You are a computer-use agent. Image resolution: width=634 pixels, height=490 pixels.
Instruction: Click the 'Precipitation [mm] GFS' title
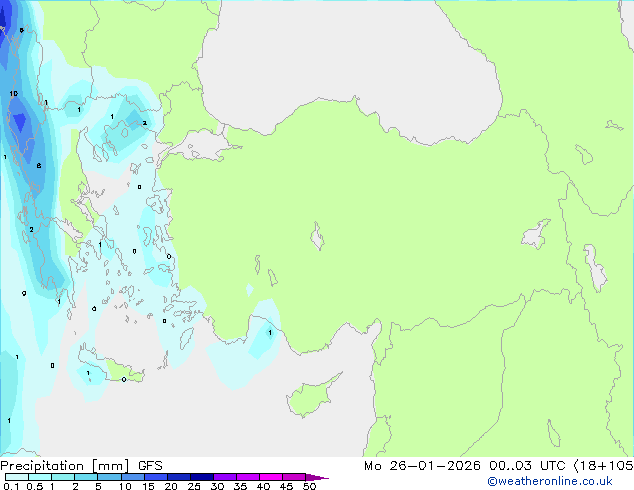81,466
